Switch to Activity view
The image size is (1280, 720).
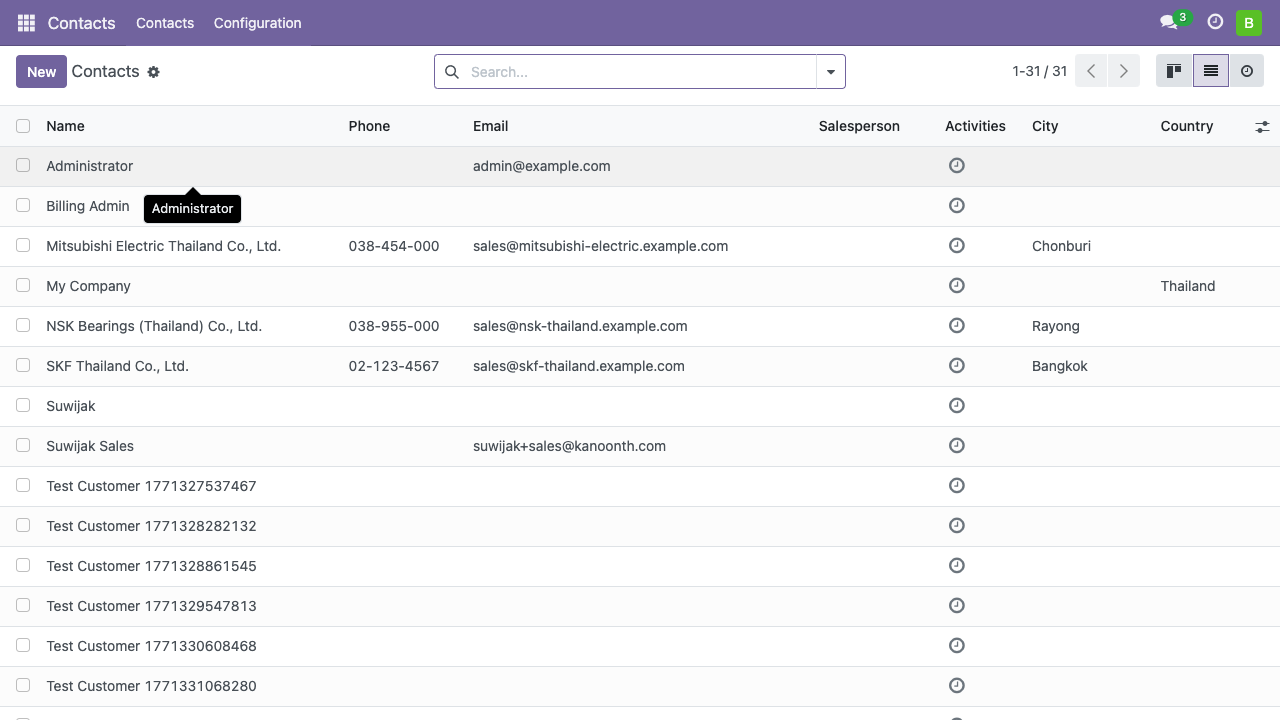(x=1246, y=71)
